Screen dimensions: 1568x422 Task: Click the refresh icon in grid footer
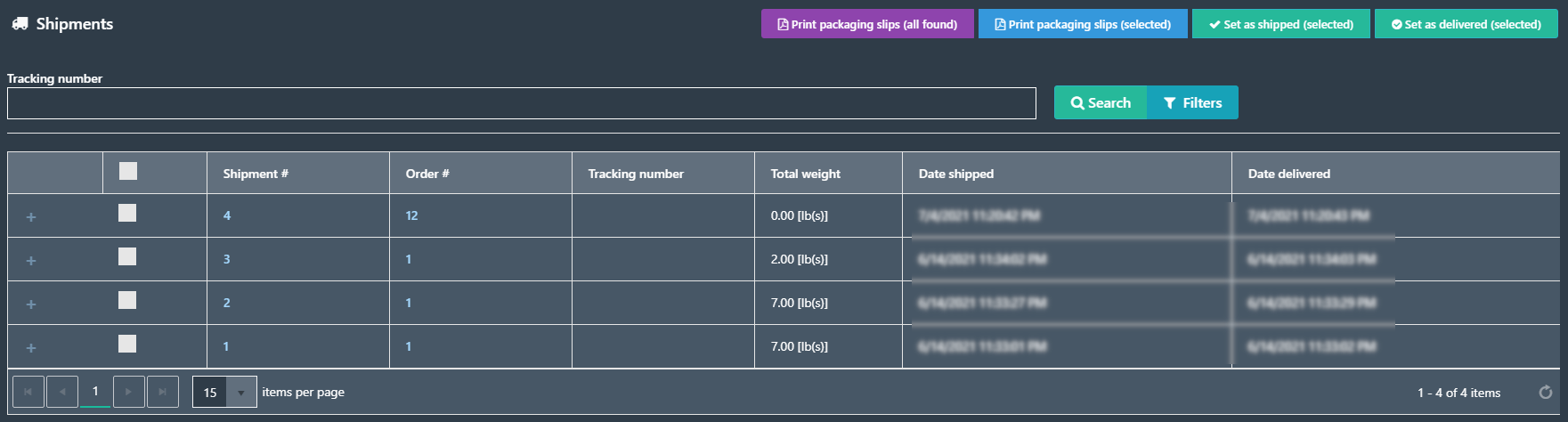click(x=1546, y=393)
